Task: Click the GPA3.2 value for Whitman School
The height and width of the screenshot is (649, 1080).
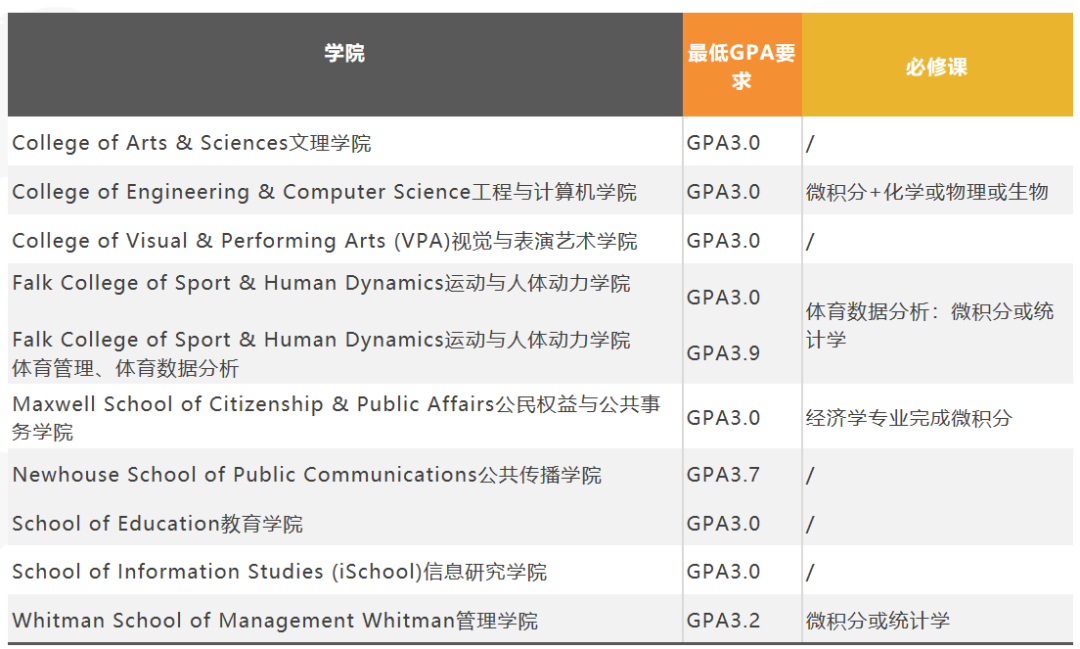Action: pos(723,621)
